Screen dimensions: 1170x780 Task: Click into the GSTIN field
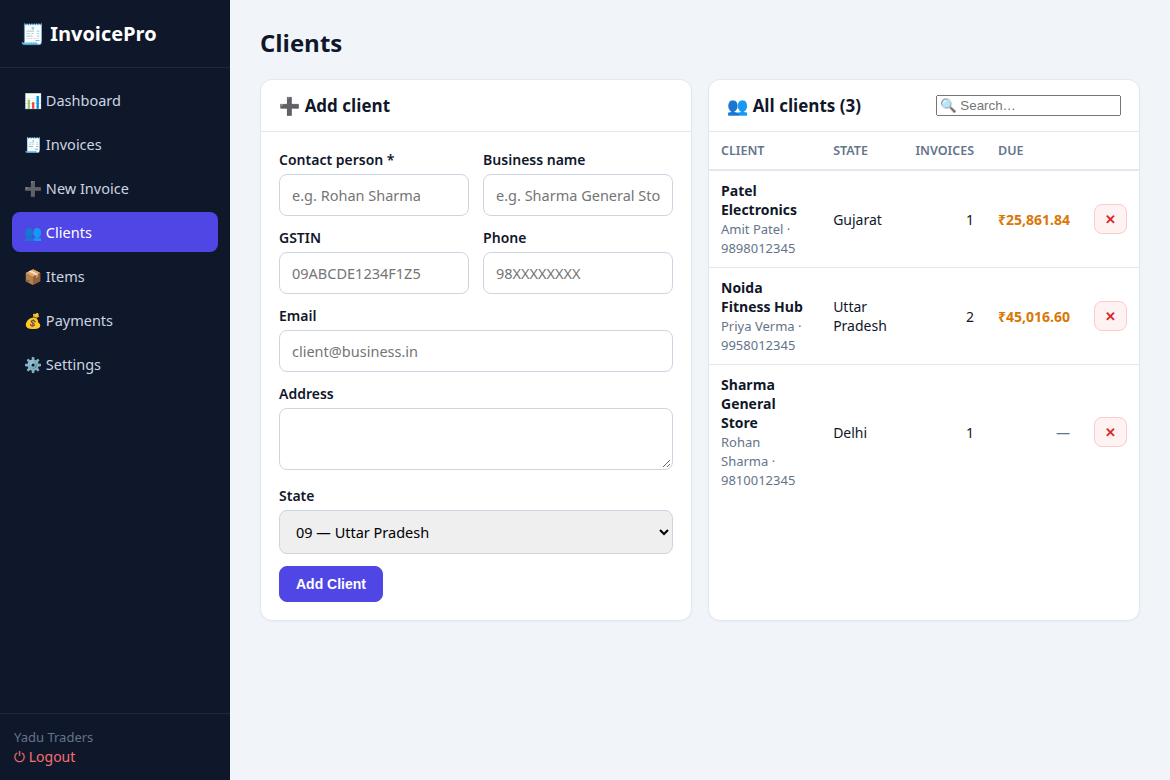(x=374, y=273)
